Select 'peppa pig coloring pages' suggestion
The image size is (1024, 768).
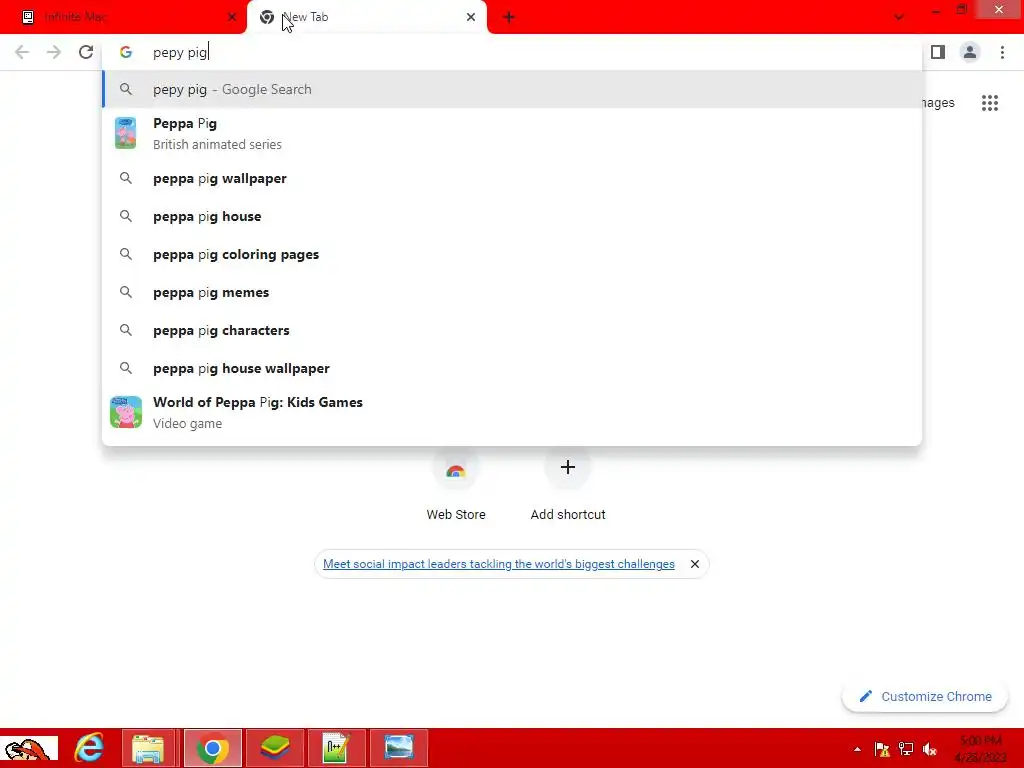pos(512,254)
